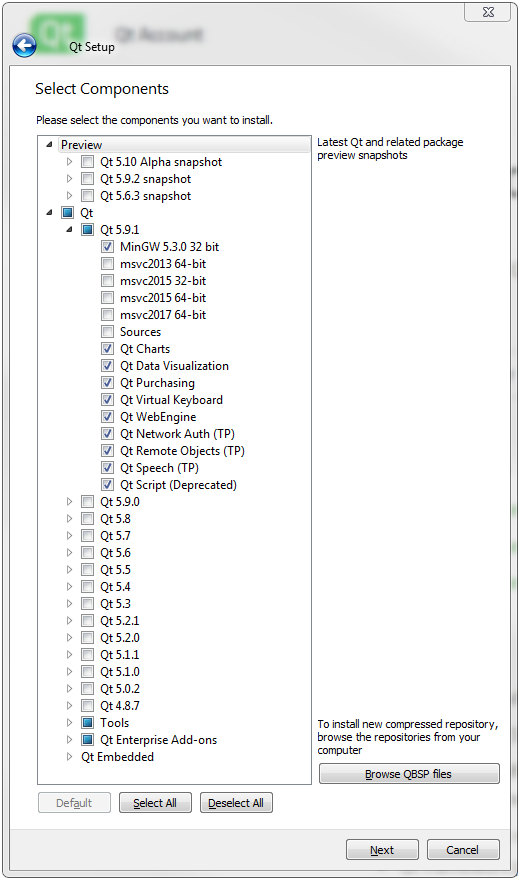
Task: Expand the Qt 5.10 Alpha snapshot node
Action: 69,162
